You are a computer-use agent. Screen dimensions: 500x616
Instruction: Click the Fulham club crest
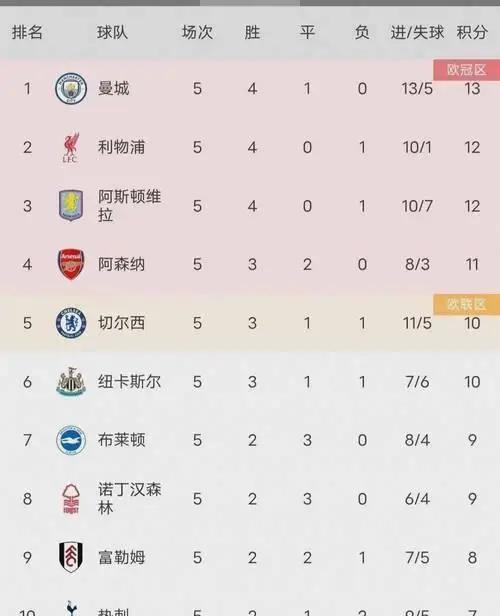click(71, 557)
